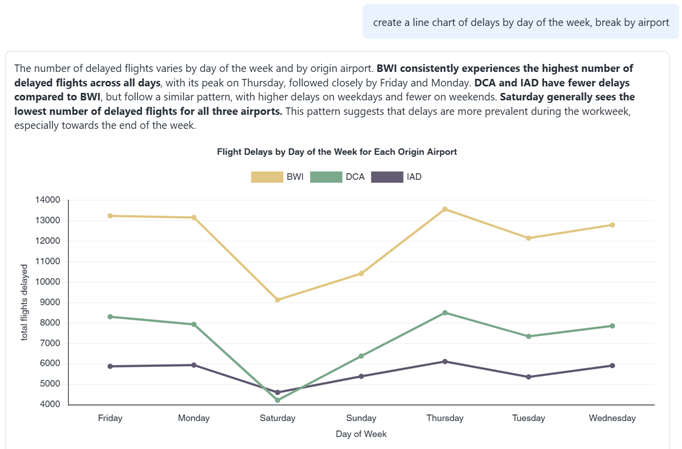Viewport: 682px width, 449px height.
Task: Select the BWI data point for Friday
Action: 110,216
